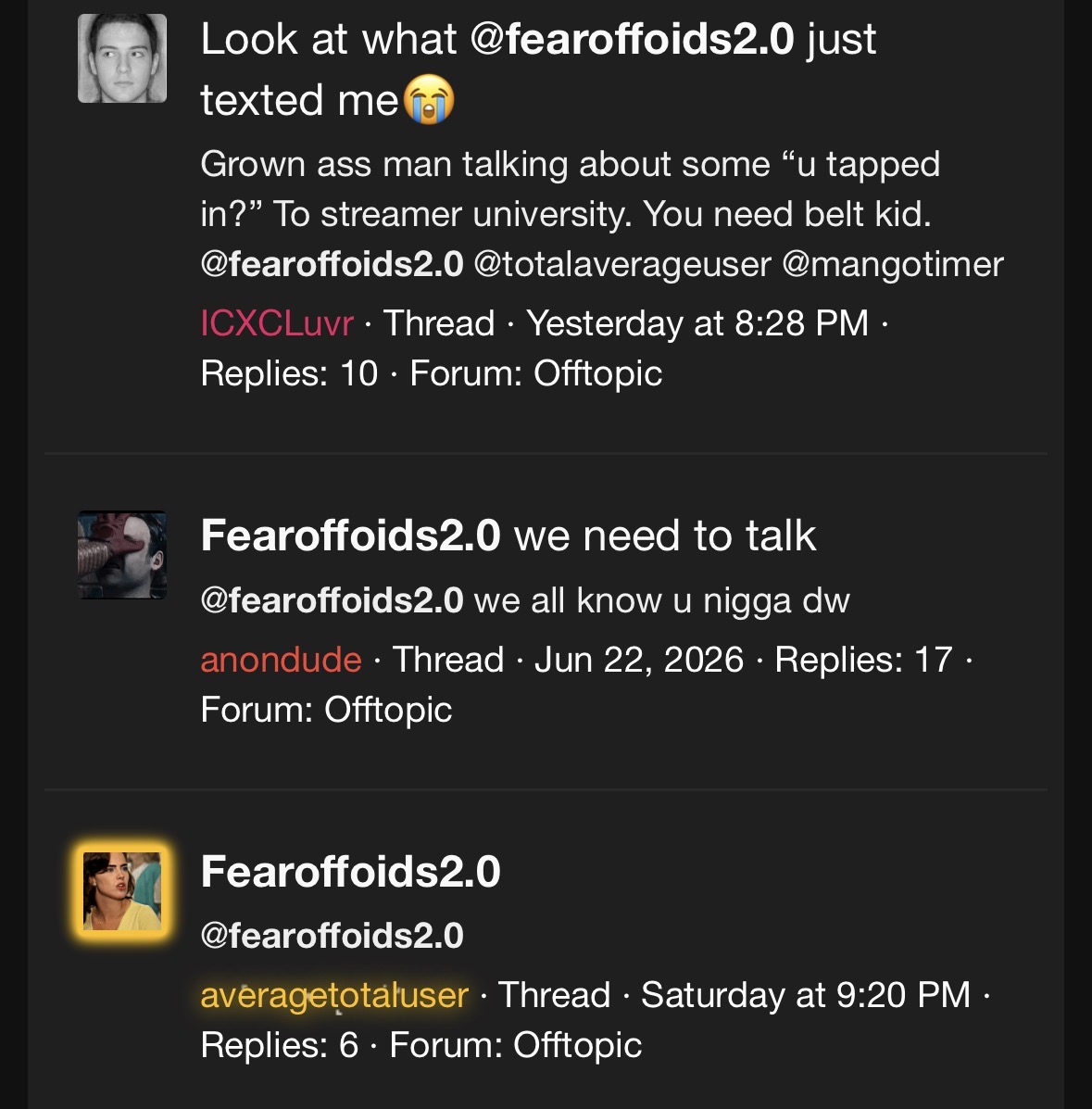Open anondude's profile from red username
Image resolution: width=1092 pixels, height=1109 pixels.
281,660
